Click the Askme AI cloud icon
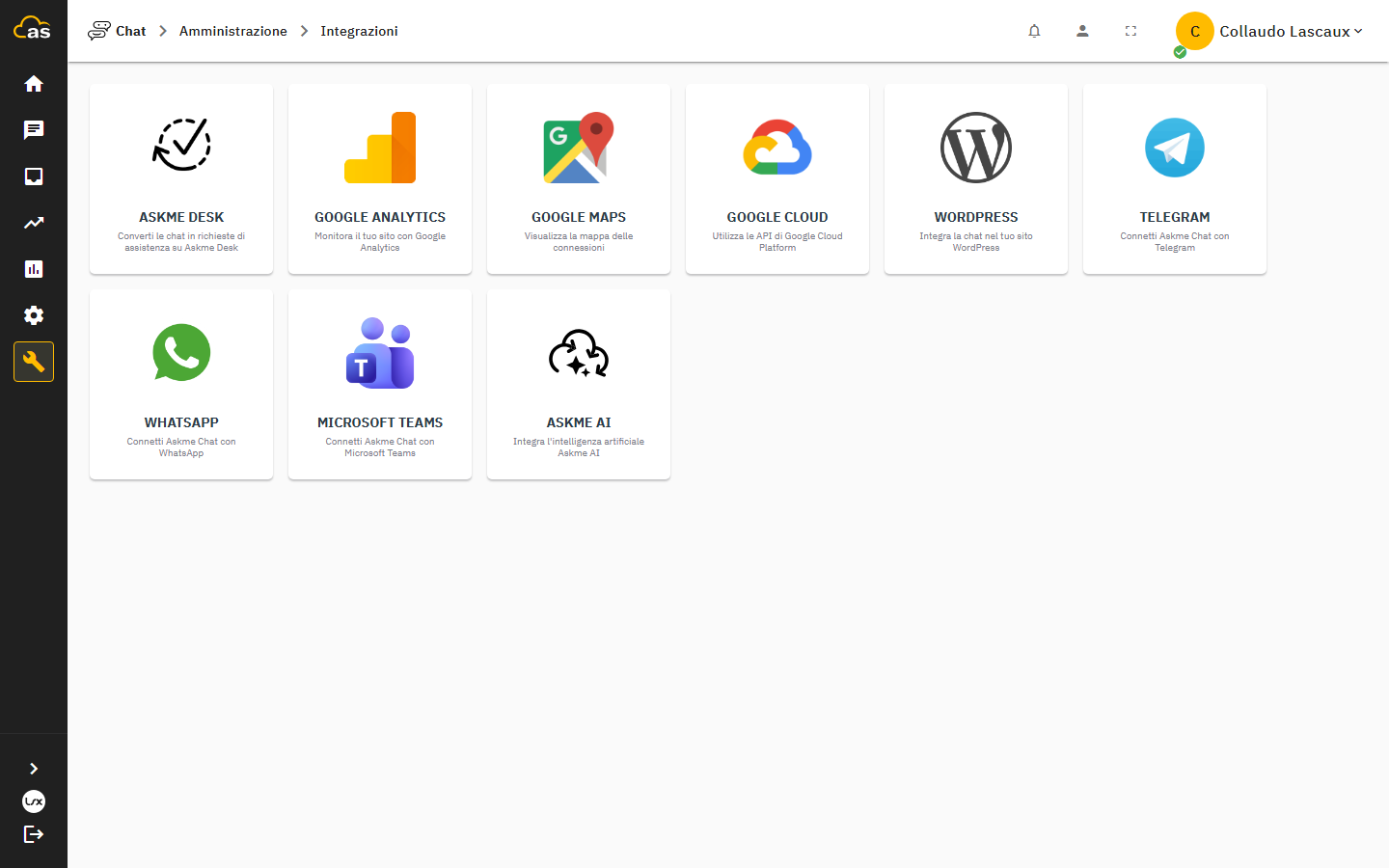Image resolution: width=1389 pixels, height=868 pixels. click(579, 353)
